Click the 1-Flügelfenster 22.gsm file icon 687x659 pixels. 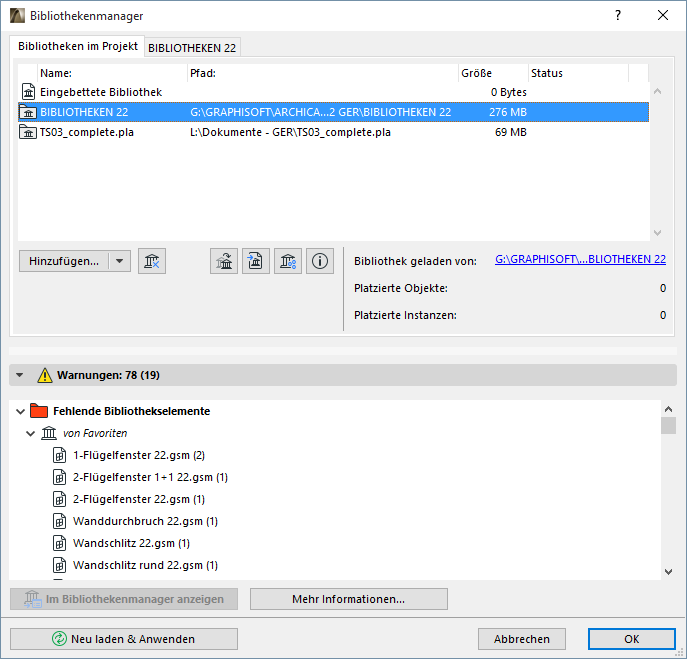coord(60,455)
